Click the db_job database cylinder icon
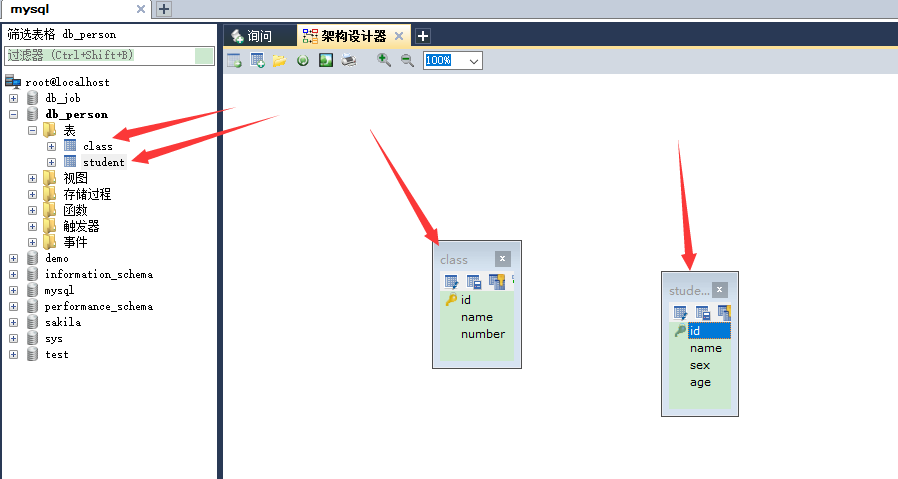 tap(33, 98)
